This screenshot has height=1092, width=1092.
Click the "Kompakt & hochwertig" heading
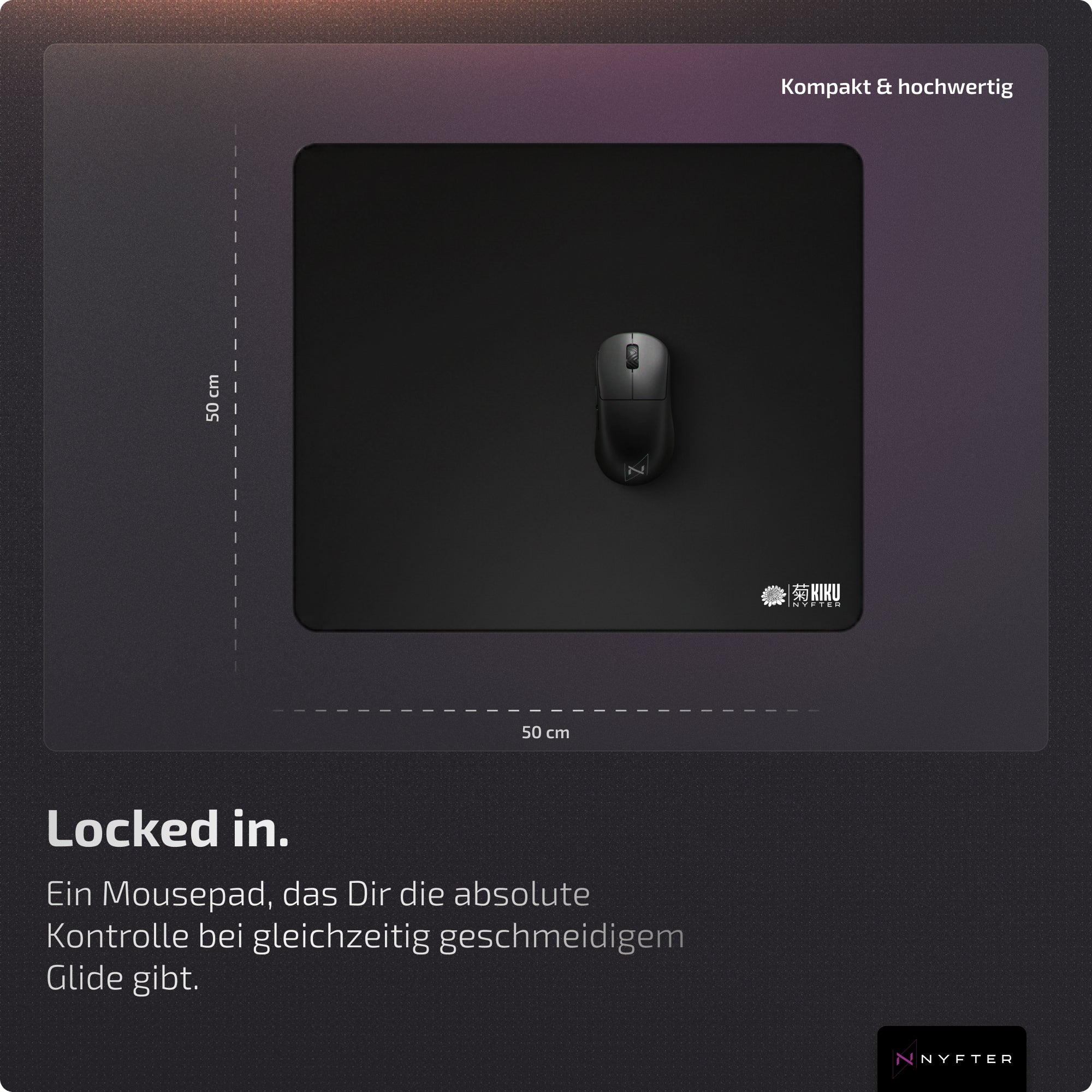(897, 87)
